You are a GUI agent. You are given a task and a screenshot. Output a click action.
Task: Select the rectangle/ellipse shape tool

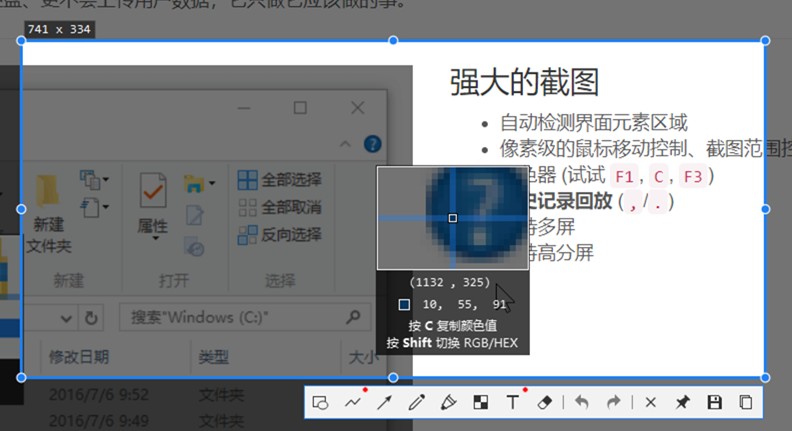click(321, 403)
